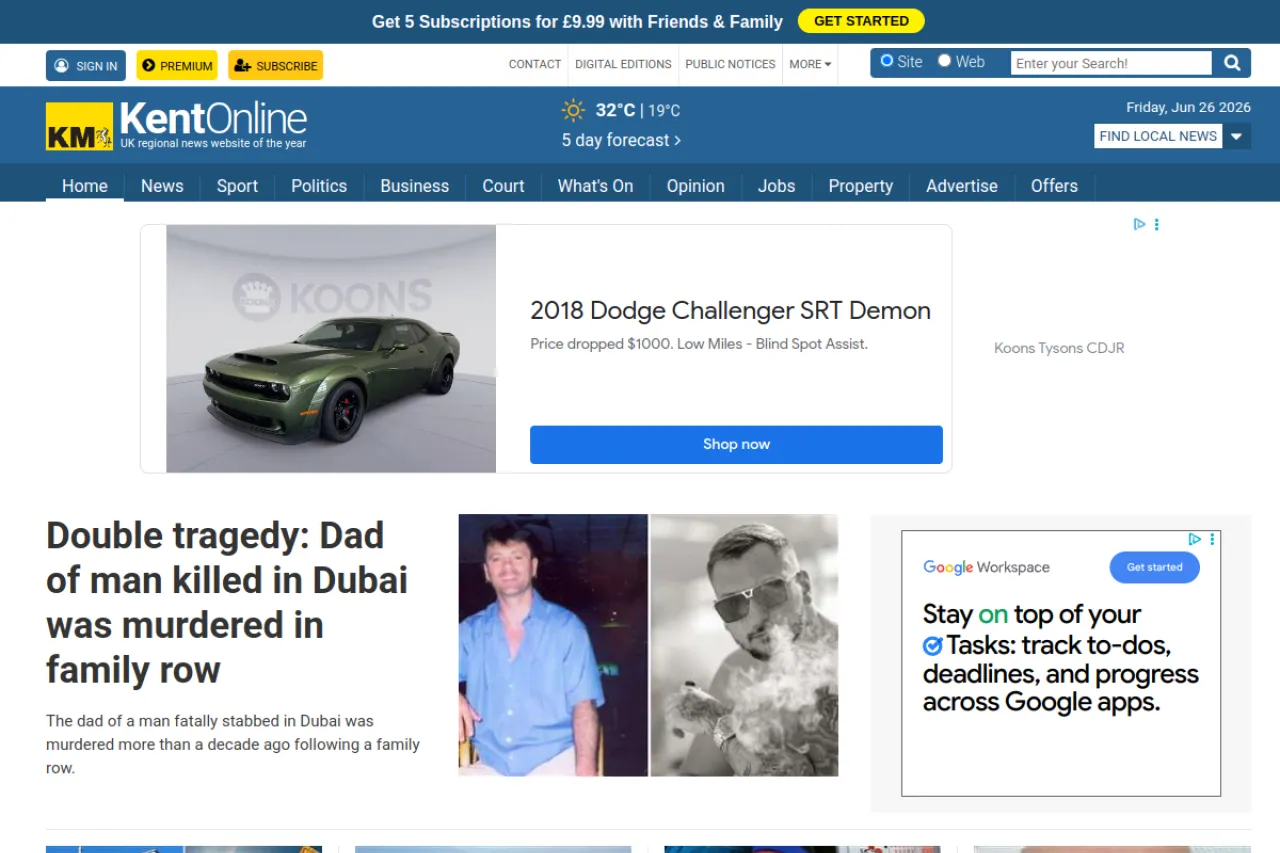Click the Stay on top of your Tasks text
The width and height of the screenshot is (1280, 853).
click(1061, 658)
